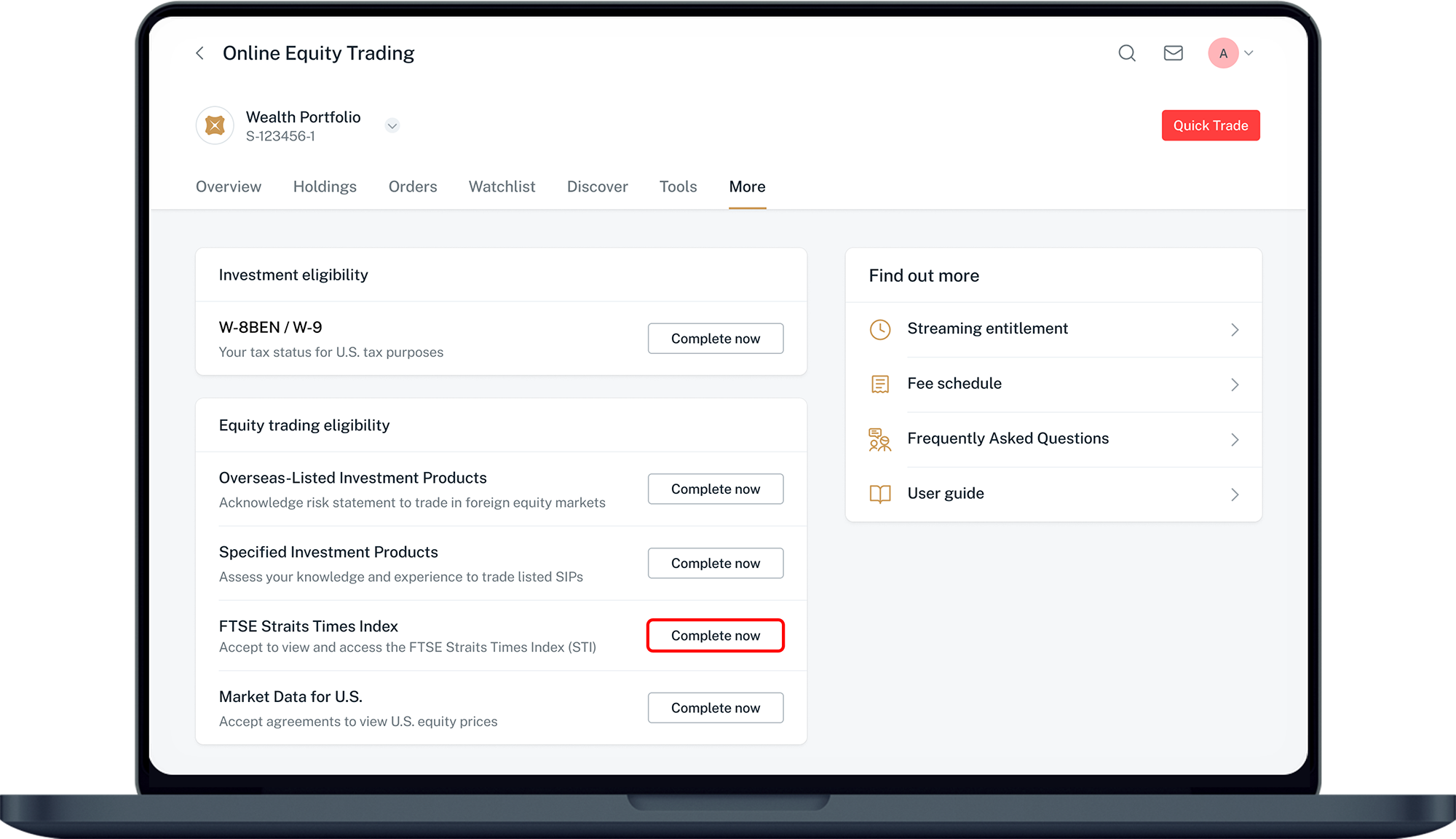
Task: Open the mail inbox icon
Action: (x=1173, y=53)
